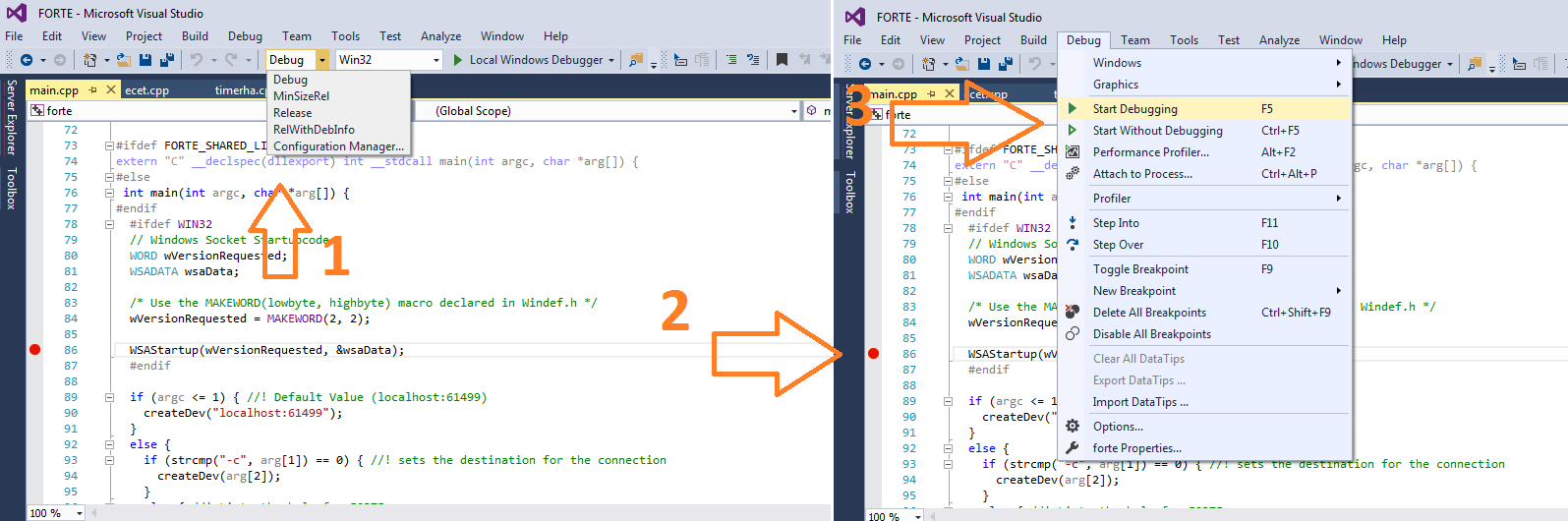1568x521 pixels.
Task: Select Release from configuration list
Action: click(x=292, y=113)
